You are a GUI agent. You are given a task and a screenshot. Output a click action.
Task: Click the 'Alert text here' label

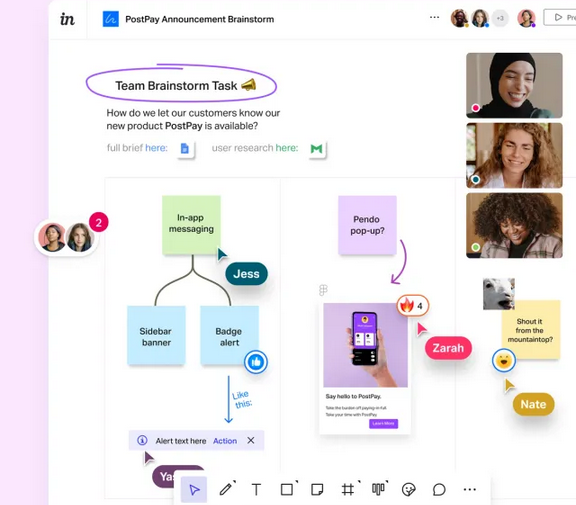pyautogui.click(x=181, y=441)
